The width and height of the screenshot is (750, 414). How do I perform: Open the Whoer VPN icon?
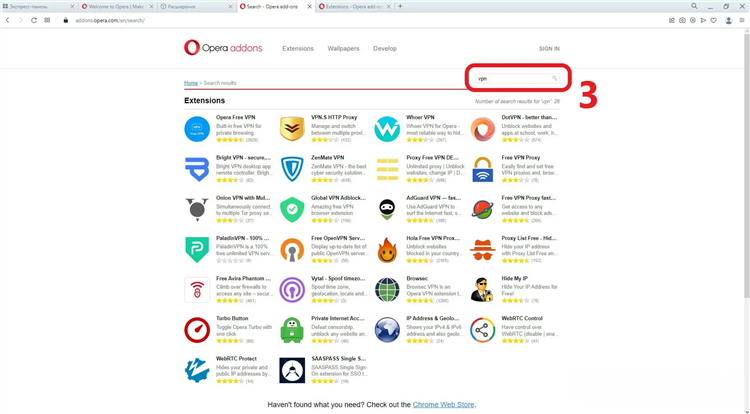387,129
